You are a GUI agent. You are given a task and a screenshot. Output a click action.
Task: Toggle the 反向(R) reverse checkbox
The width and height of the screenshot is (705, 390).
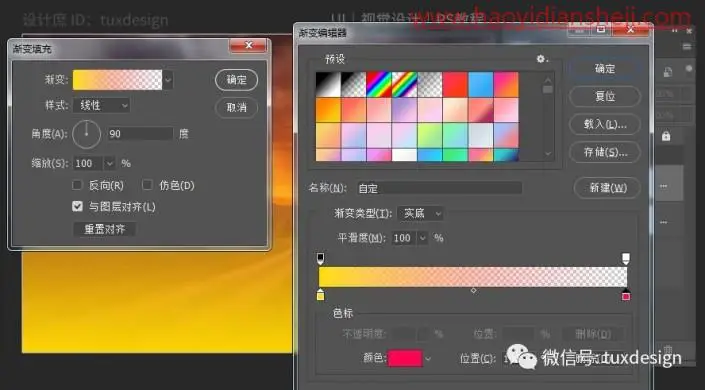pyautogui.click(x=77, y=185)
